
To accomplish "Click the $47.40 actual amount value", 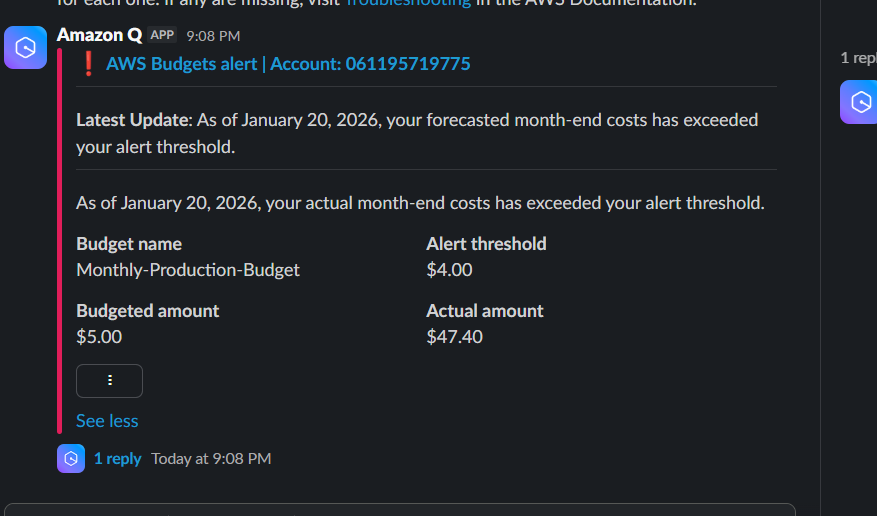I will [x=454, y=337].
